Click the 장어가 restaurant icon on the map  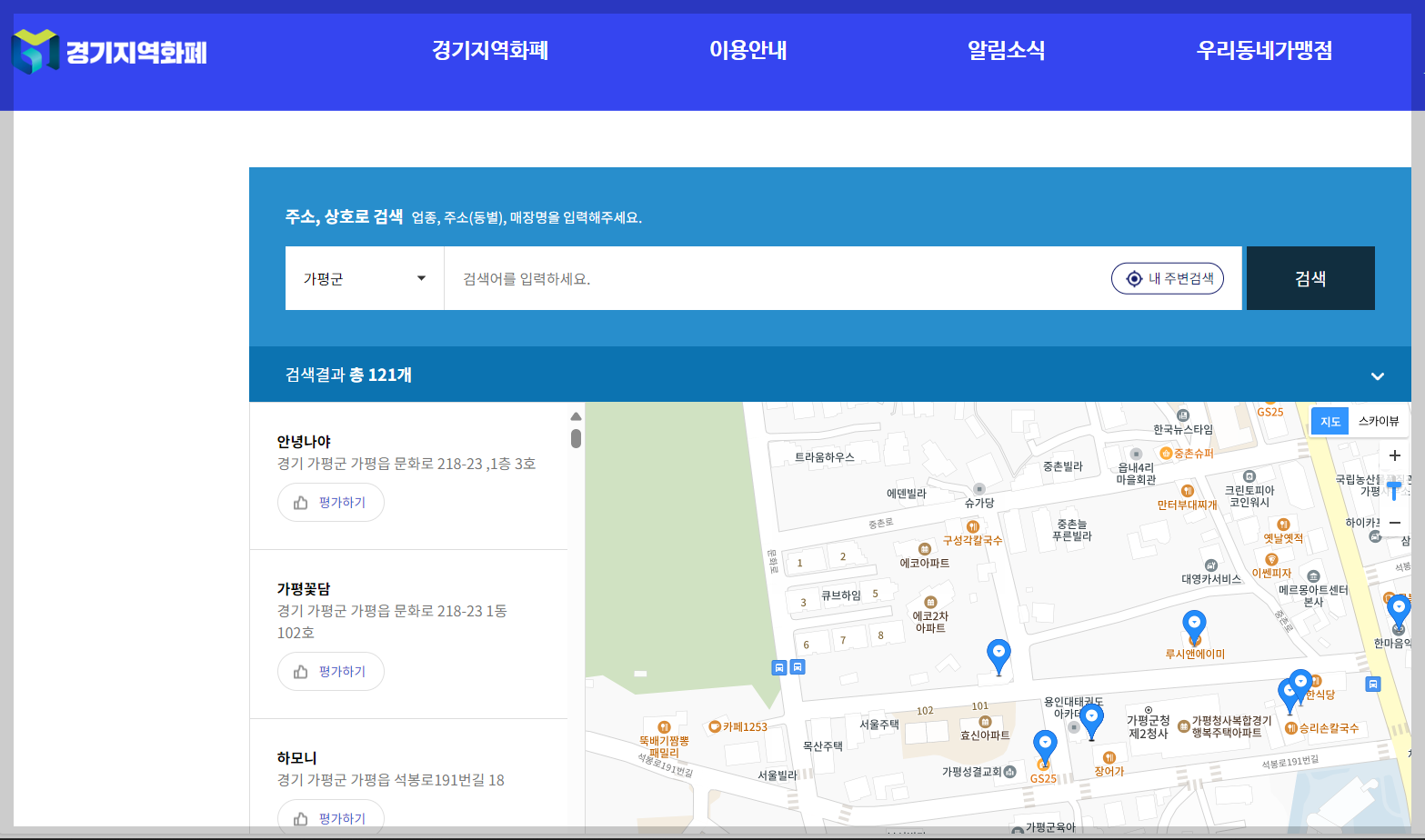[1109, 756]
